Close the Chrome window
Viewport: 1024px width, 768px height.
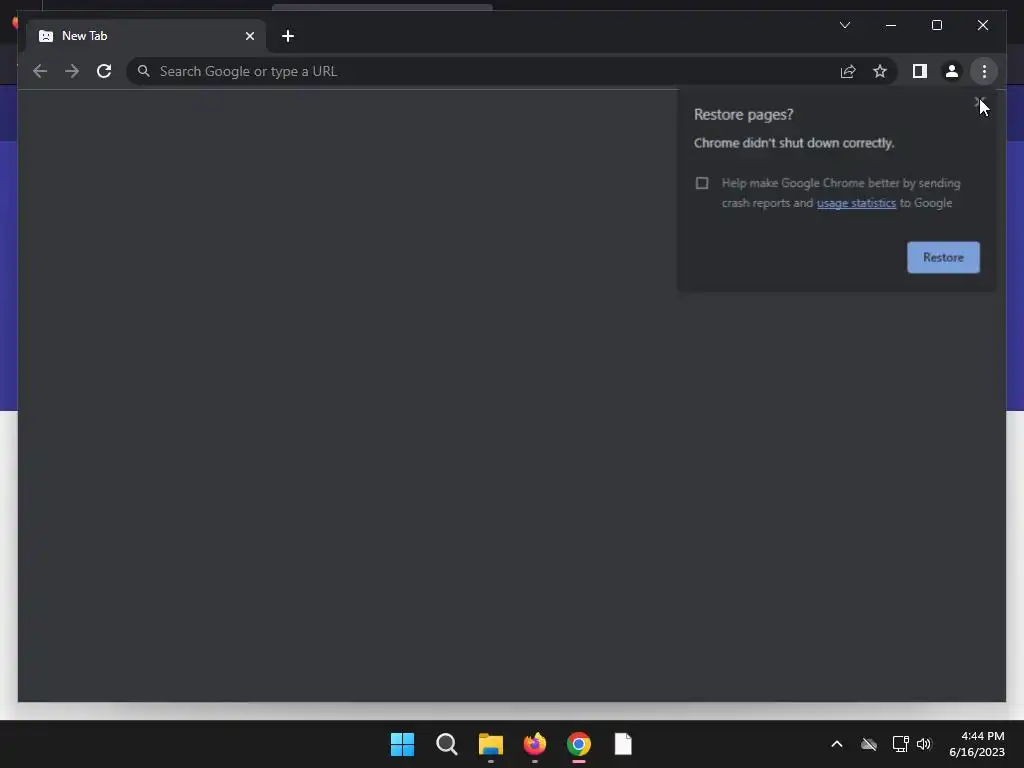[x=983, y=25]
